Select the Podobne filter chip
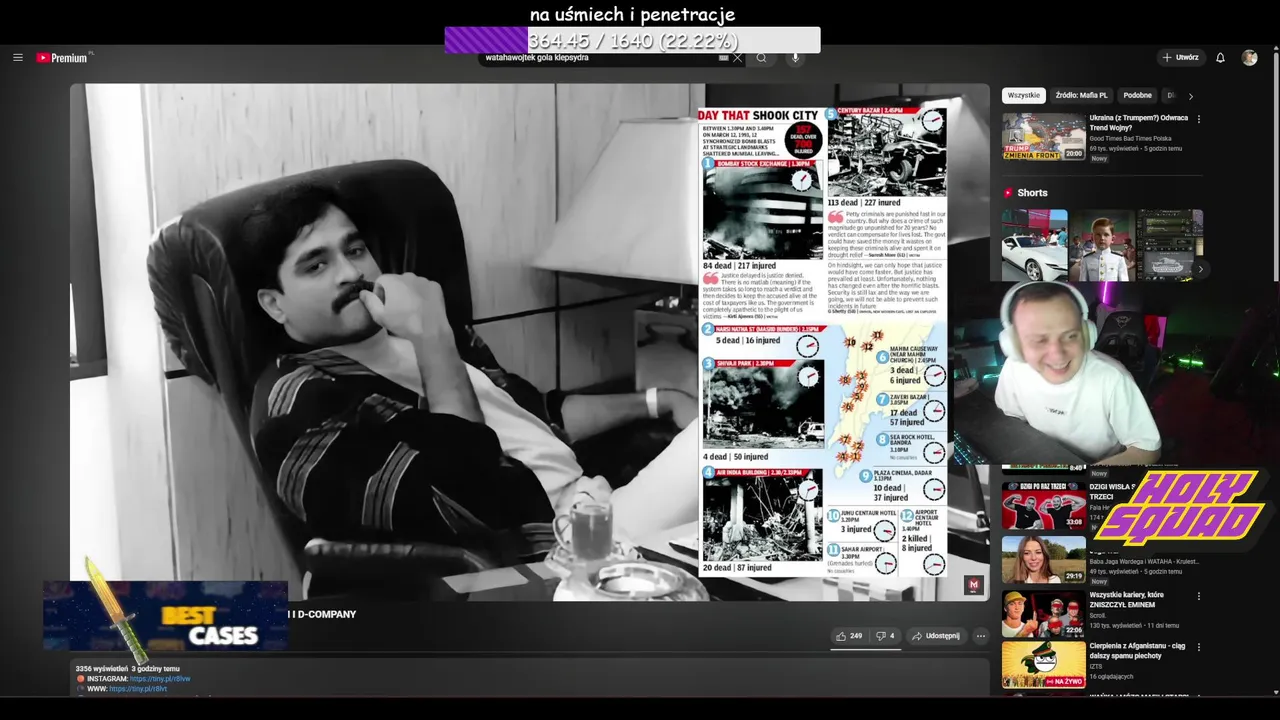The image size is (1280, 720). point(1137,95)
